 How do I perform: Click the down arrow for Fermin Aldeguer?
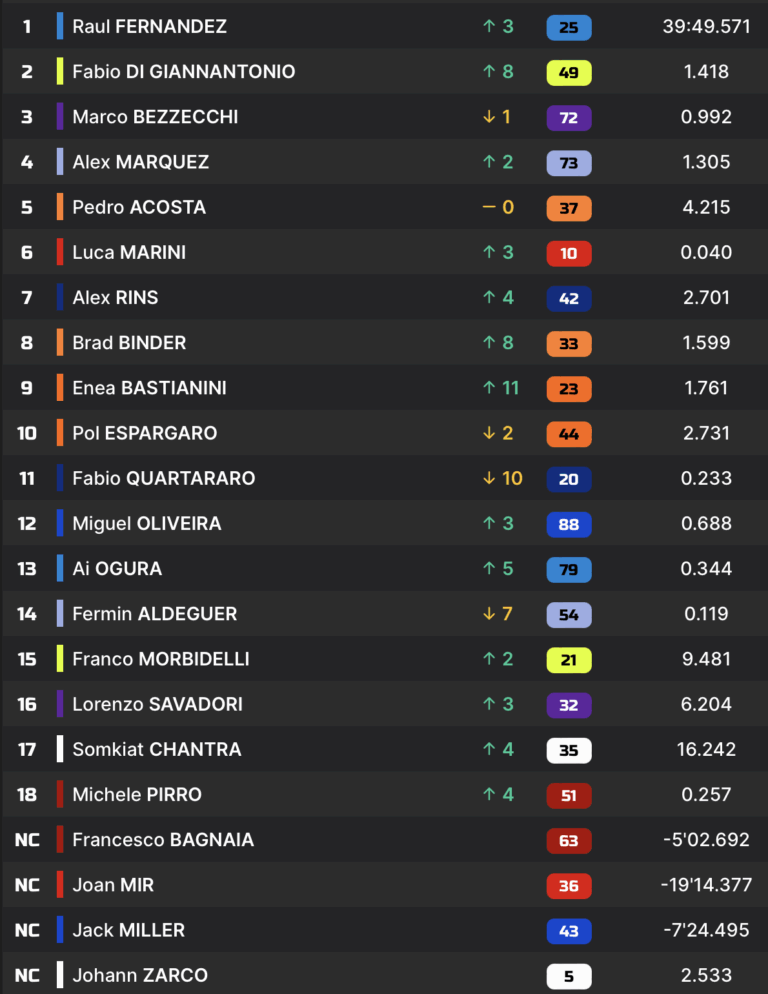489,614
